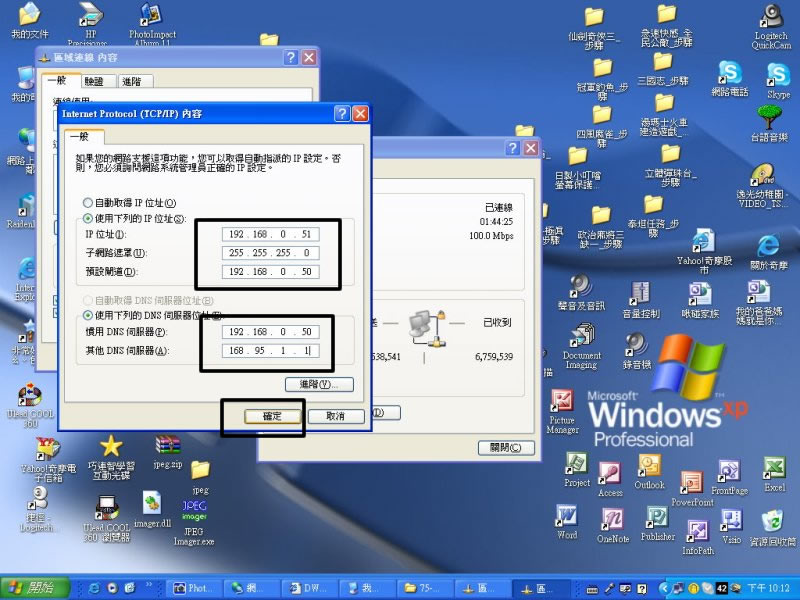The image size is (800, 600).
Task: Click the IP 位址 input field
Action: (270, 234)
